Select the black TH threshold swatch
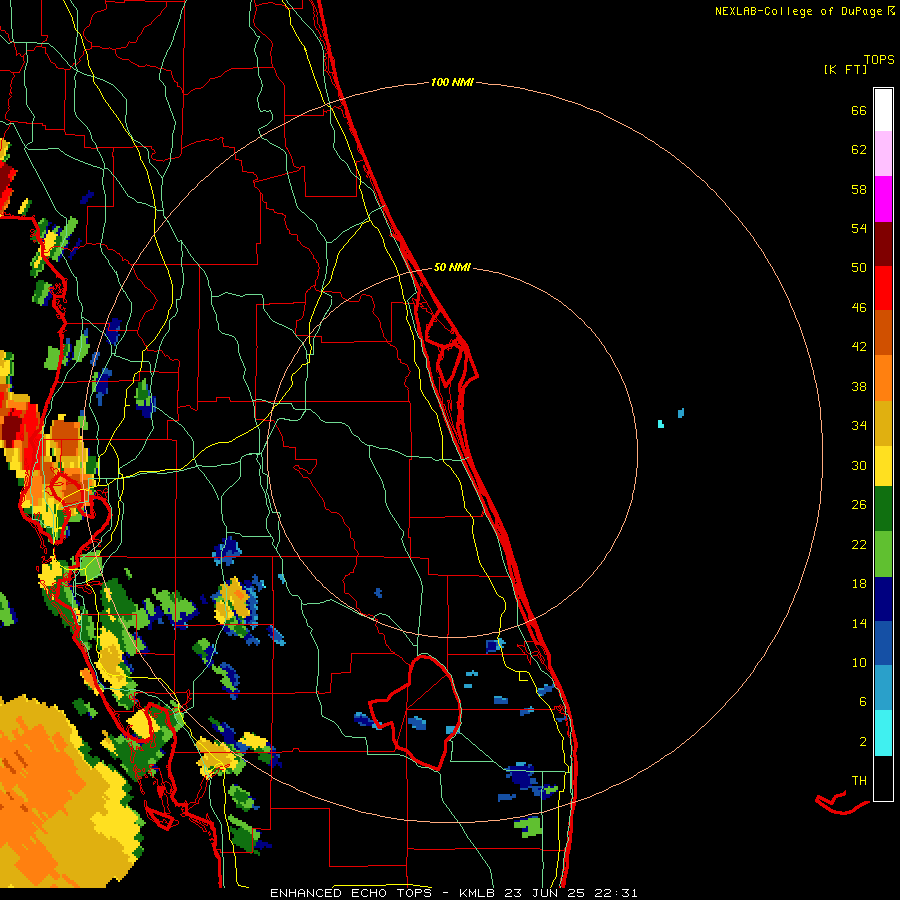This screenshot has height=900, width=900. [883, 778]
